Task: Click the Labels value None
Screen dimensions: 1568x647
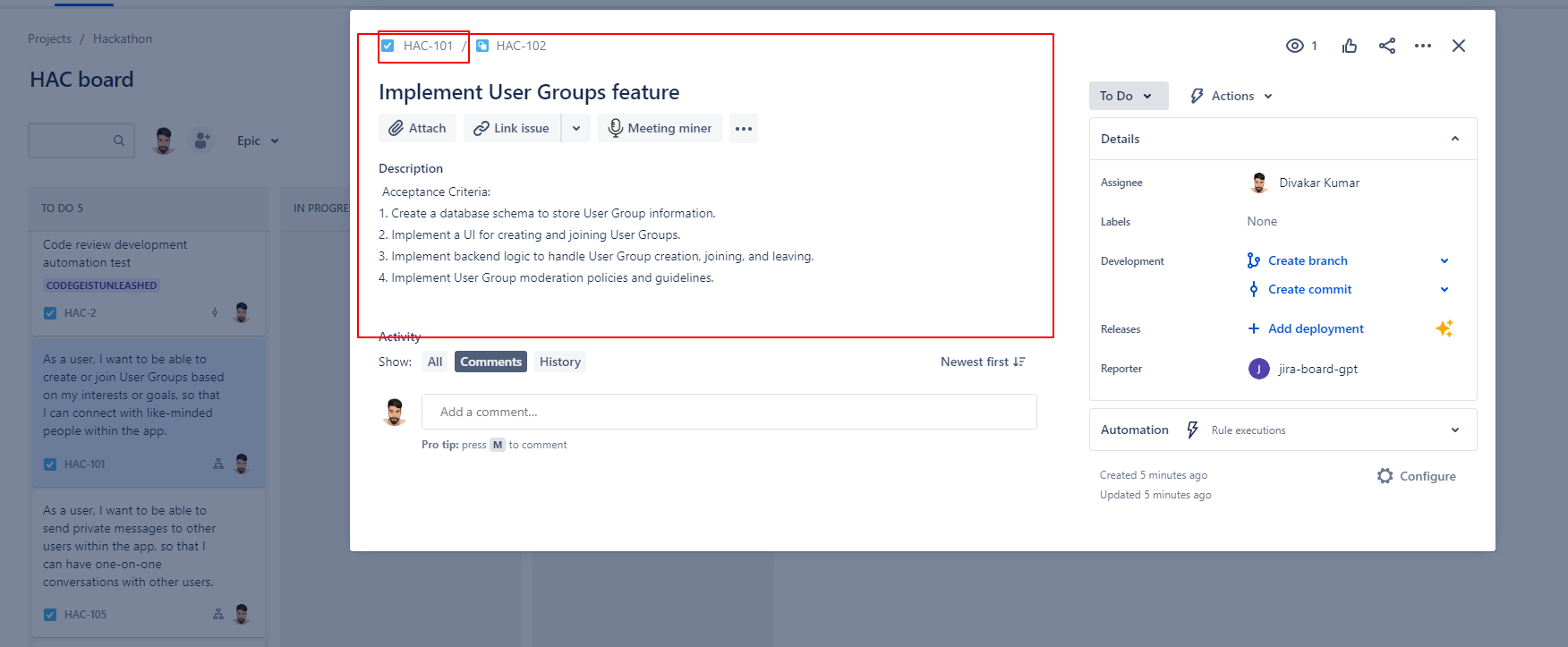Action: pos(1262,221)
